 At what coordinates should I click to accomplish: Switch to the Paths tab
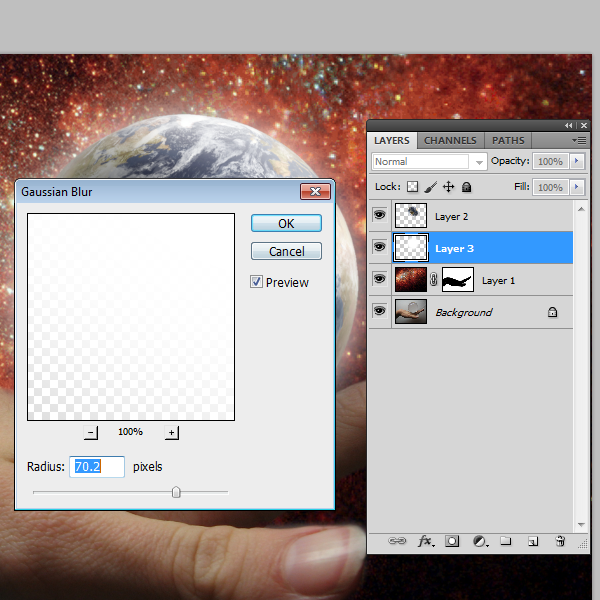click(x=508, y=140)
